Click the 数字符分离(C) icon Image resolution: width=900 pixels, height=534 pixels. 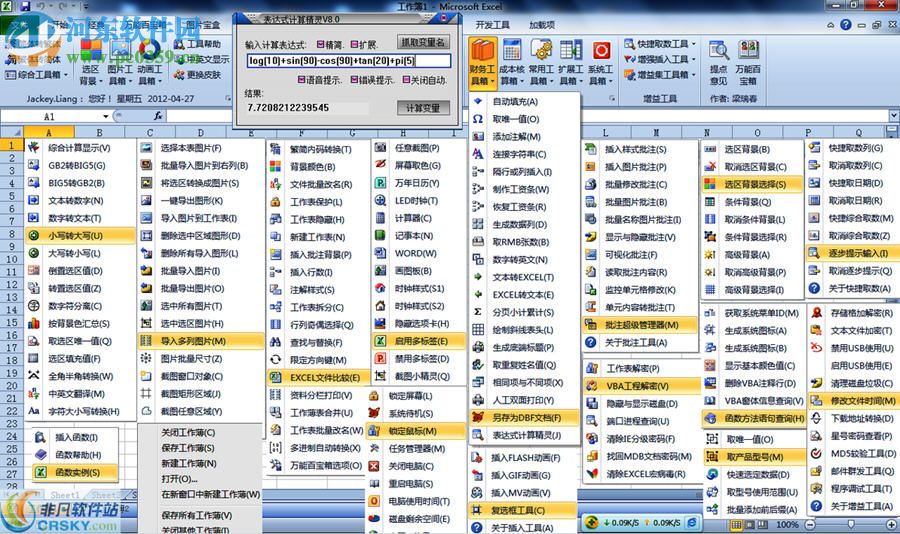34,306
